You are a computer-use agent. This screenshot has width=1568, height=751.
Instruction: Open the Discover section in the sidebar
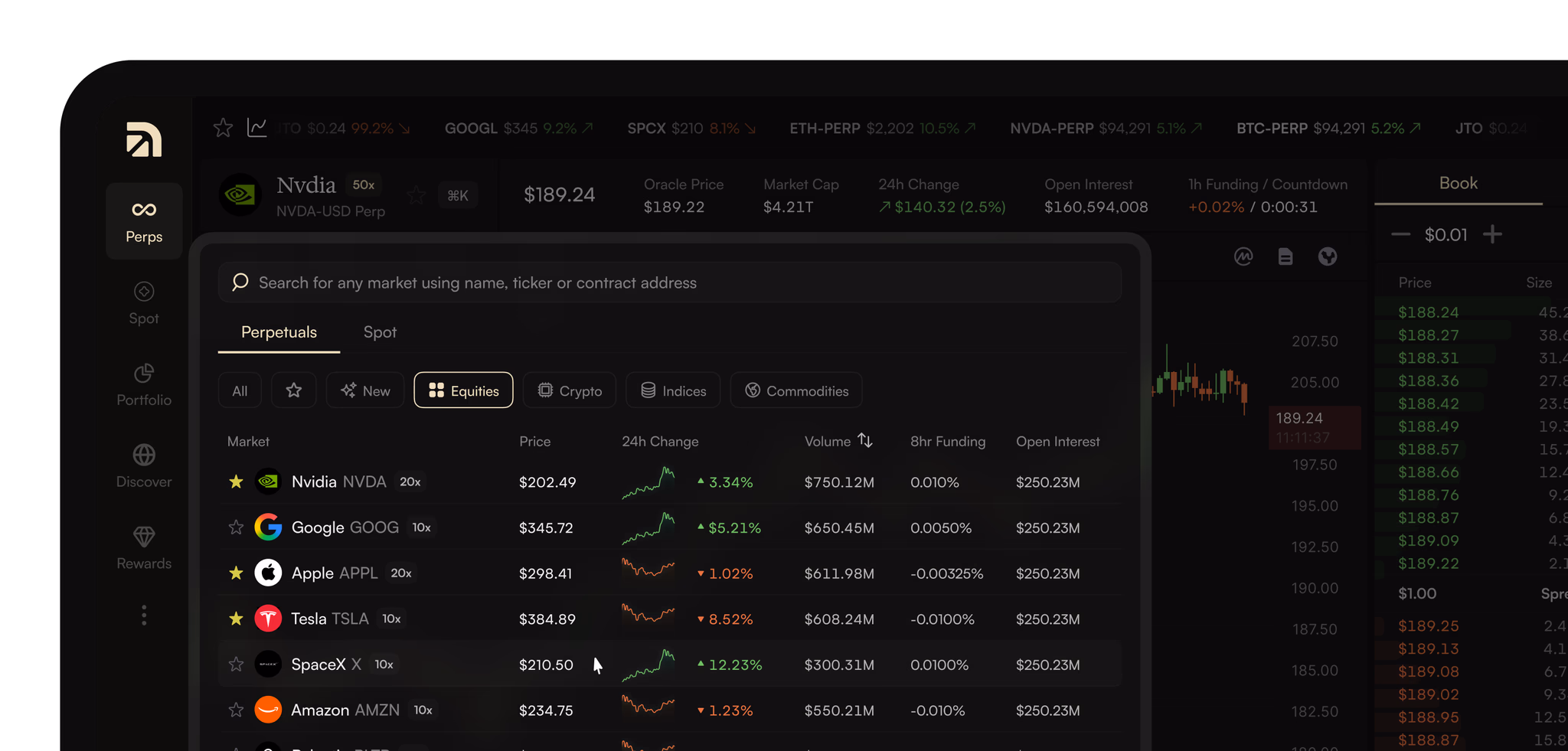tap(144, 466)
